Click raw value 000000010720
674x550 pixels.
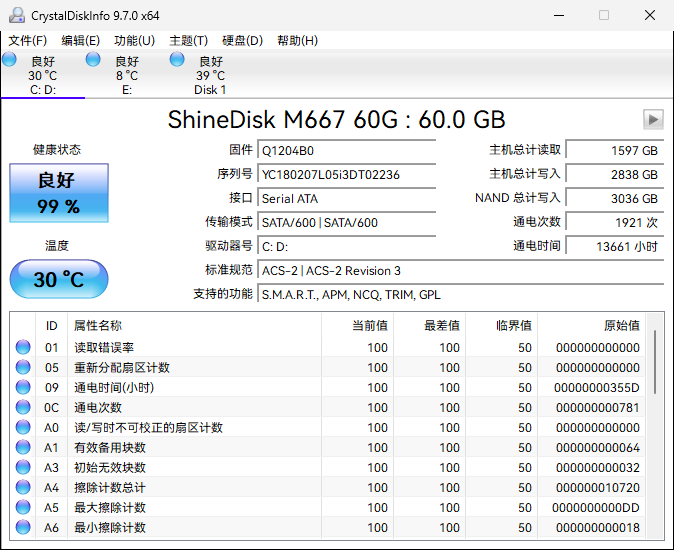(x=597, y=488)
